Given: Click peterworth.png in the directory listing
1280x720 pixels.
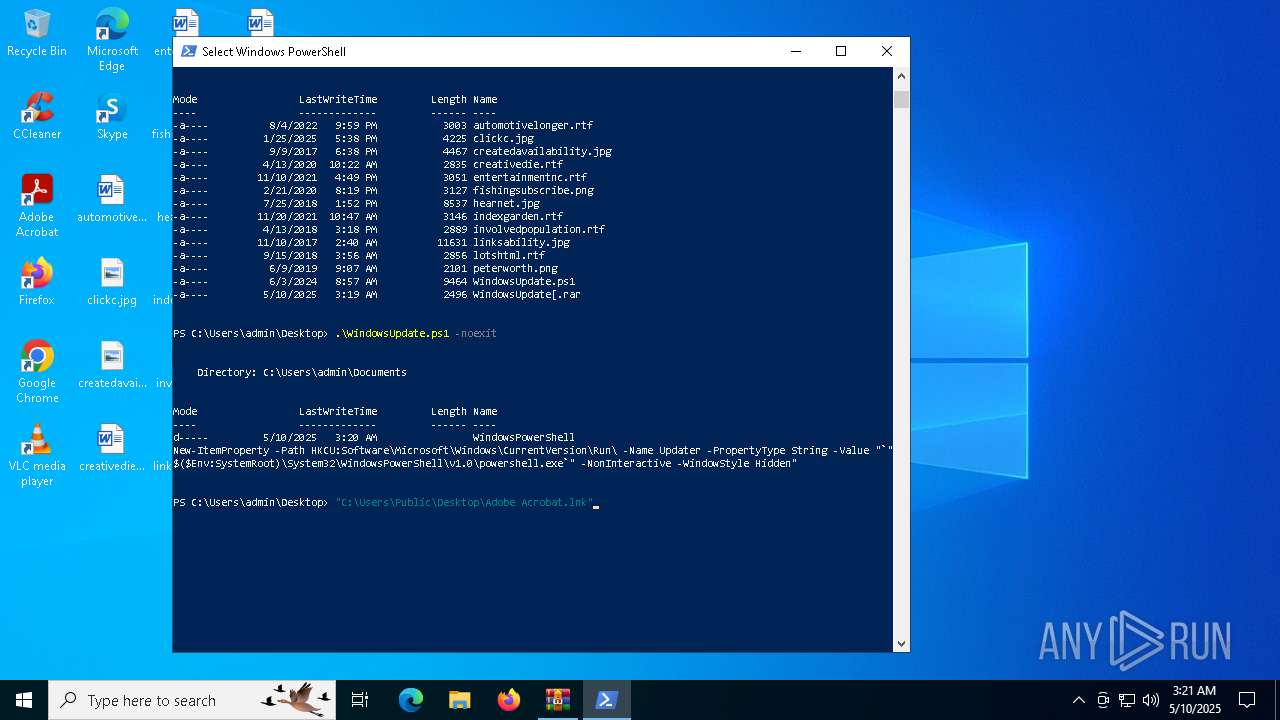Looking at the screenshot, I should tap(515, 268).
